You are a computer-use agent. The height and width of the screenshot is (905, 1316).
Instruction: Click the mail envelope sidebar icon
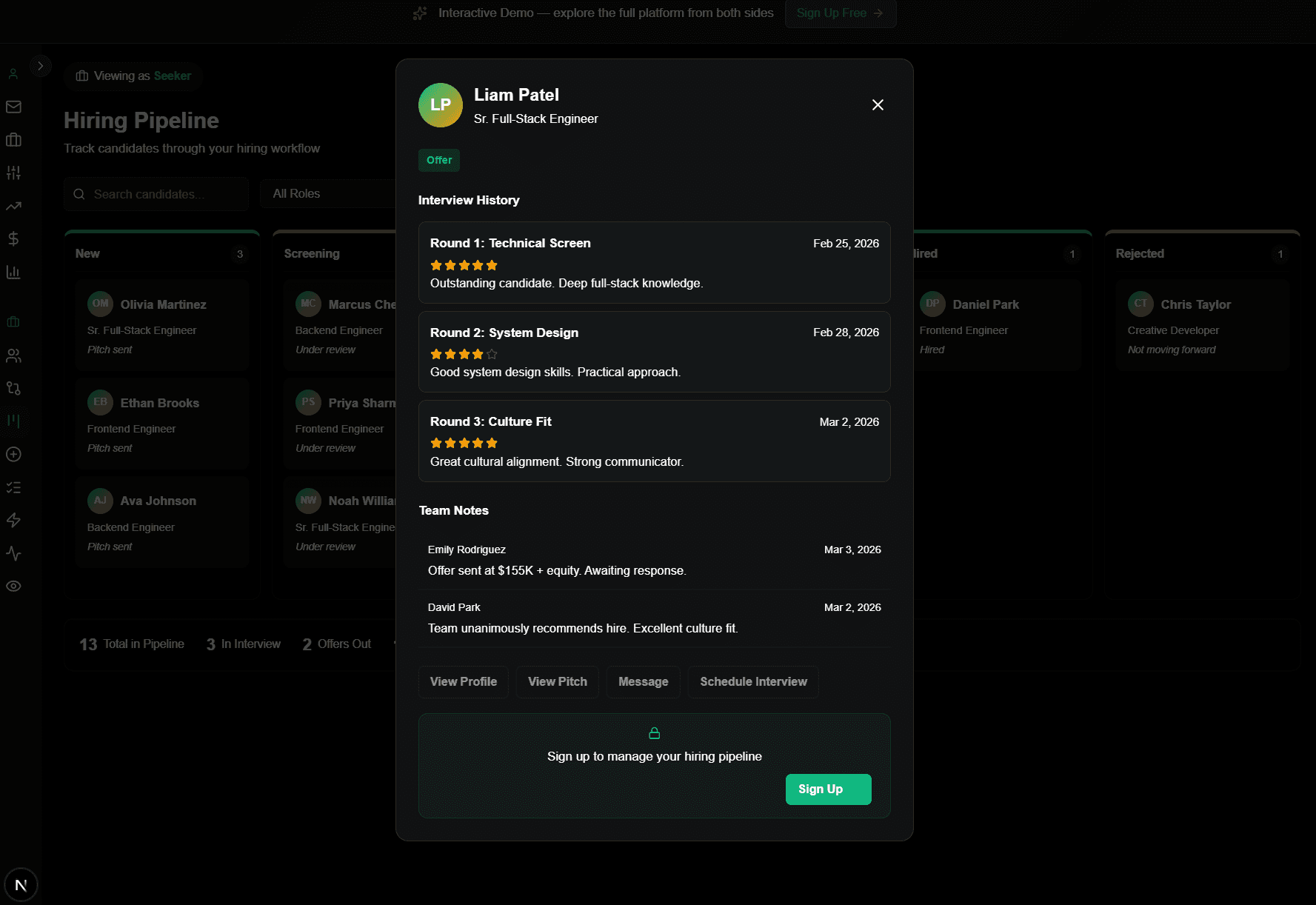[x=13, y=107]
